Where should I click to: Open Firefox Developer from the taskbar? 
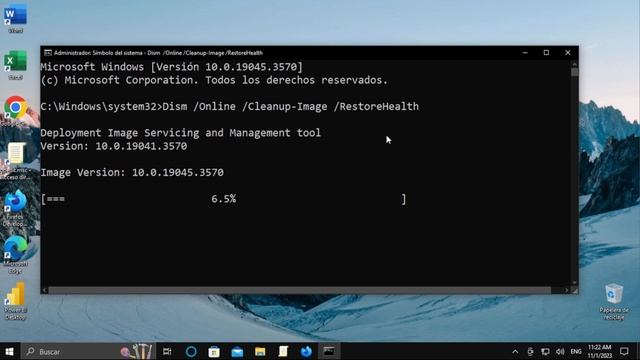point(306,351)
